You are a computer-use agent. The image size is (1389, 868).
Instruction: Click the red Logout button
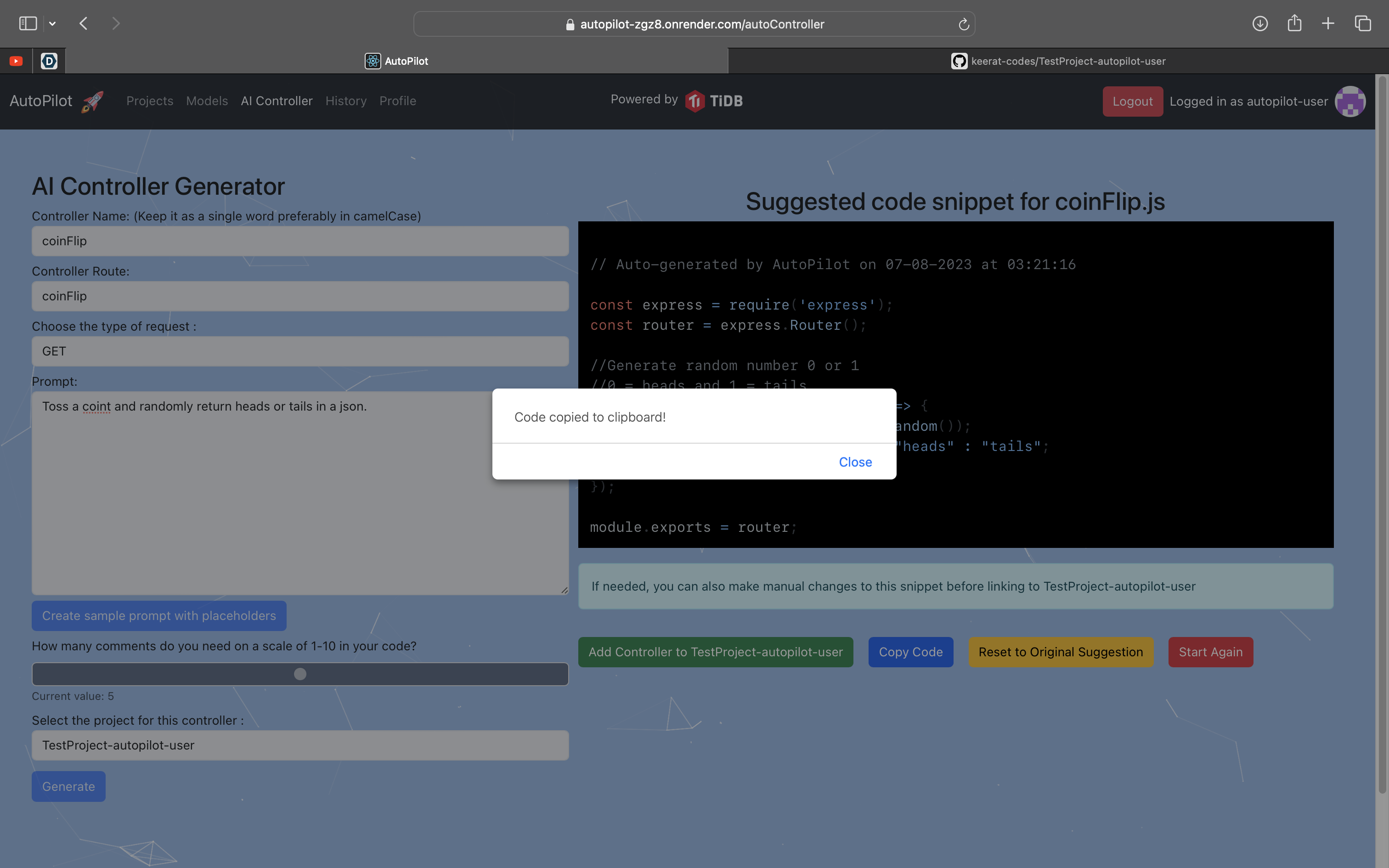pos(1132,101)
